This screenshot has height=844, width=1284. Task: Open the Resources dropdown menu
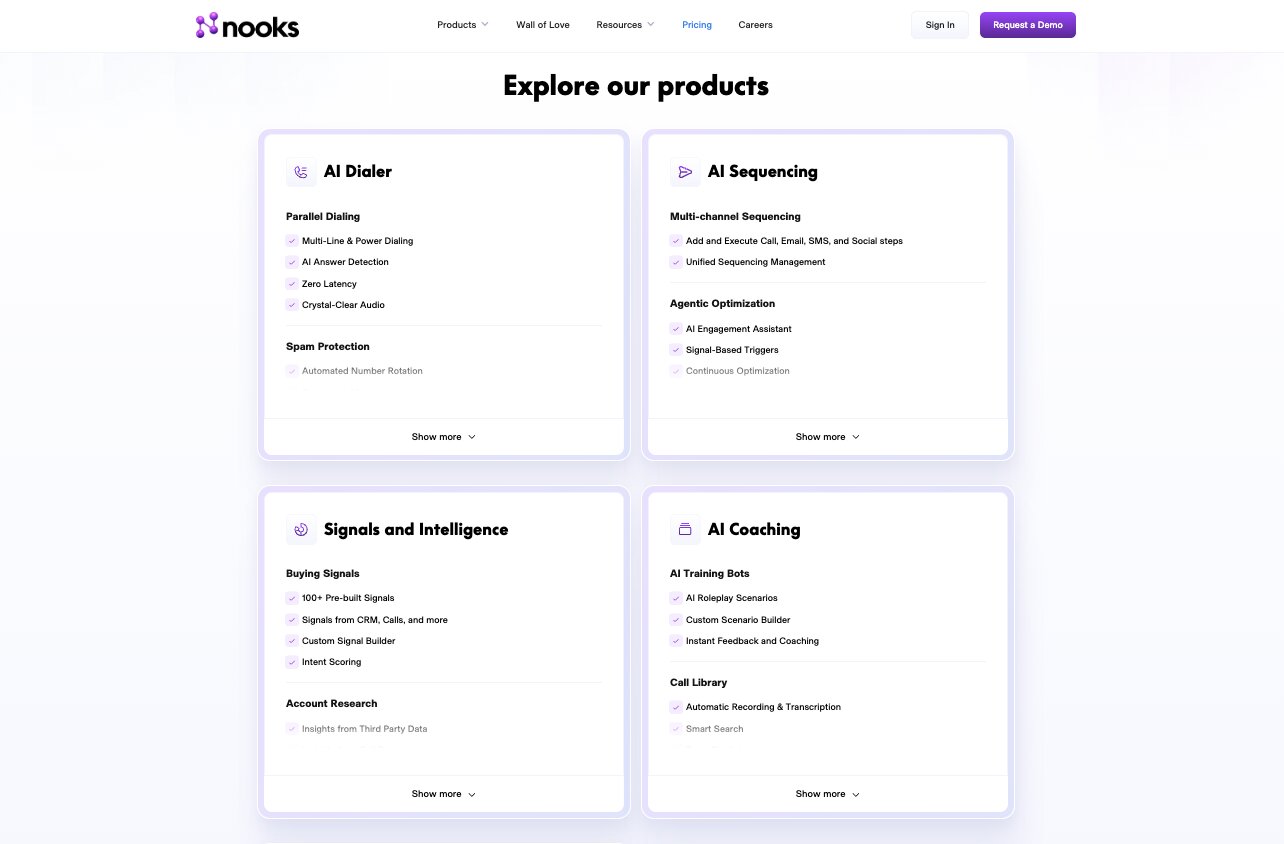coord(625,24)
